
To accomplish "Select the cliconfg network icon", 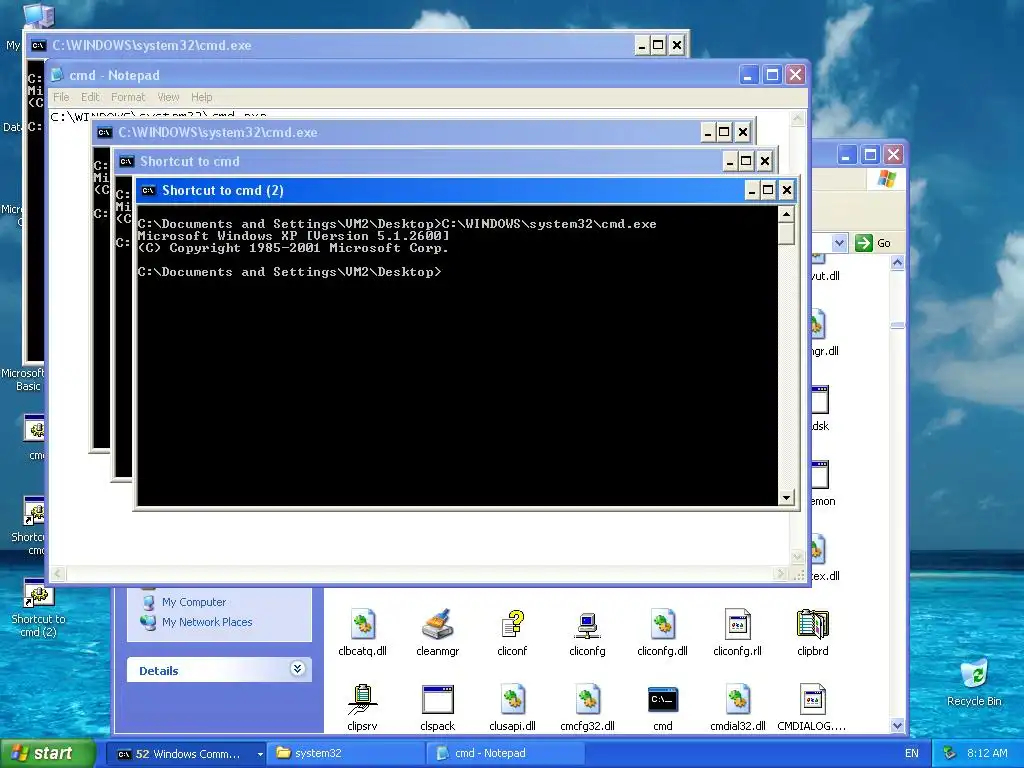I will [x=587, y=624].
